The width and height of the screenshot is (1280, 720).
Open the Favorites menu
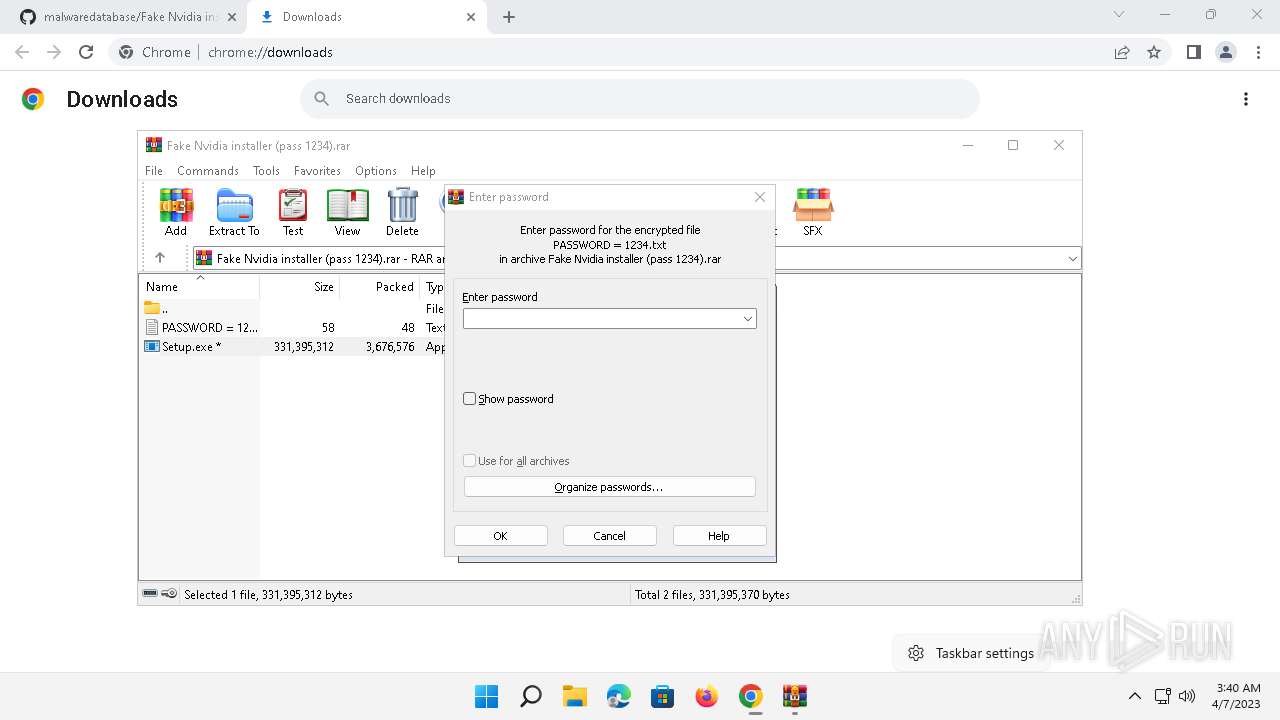tap(317, 171)
